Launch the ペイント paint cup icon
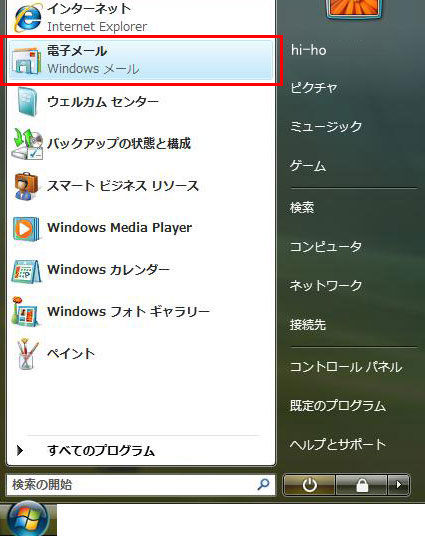The image size is (425, 536). tap(27, 354)
